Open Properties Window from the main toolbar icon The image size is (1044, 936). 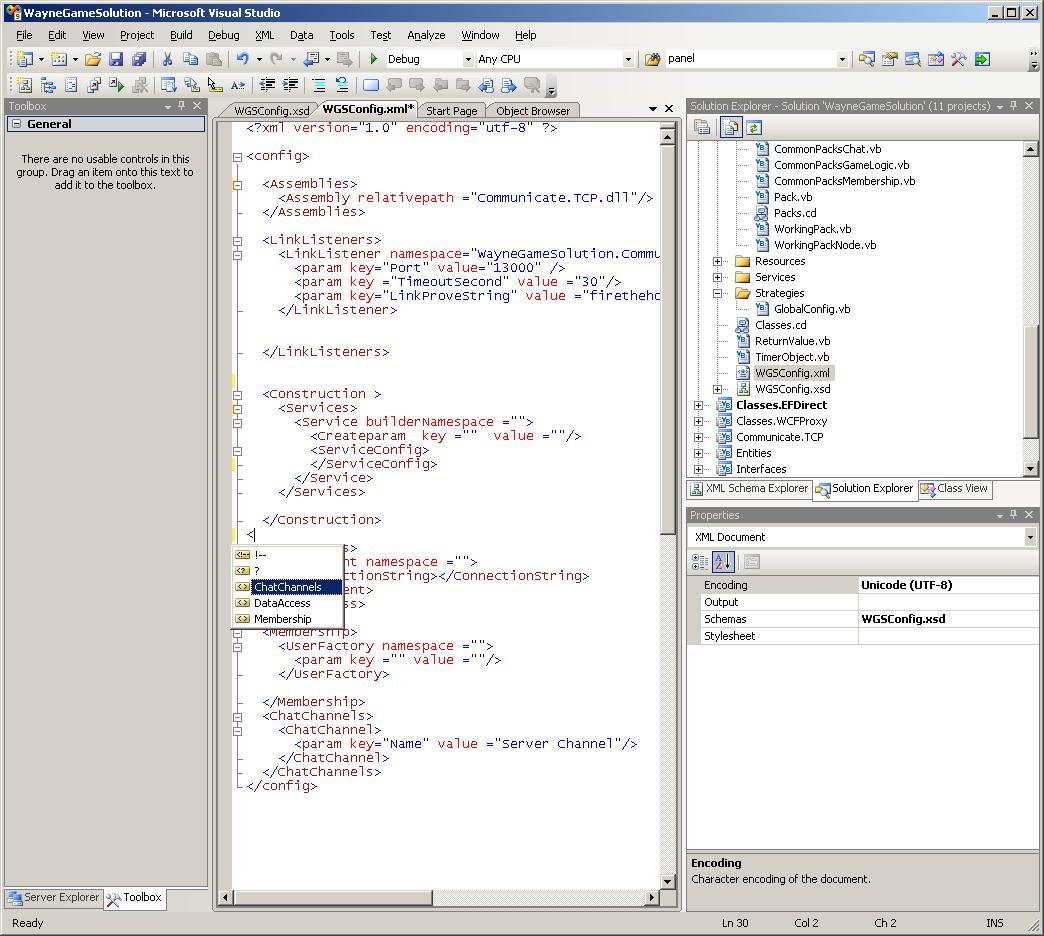pyautogui.click(x=890, y=59)
